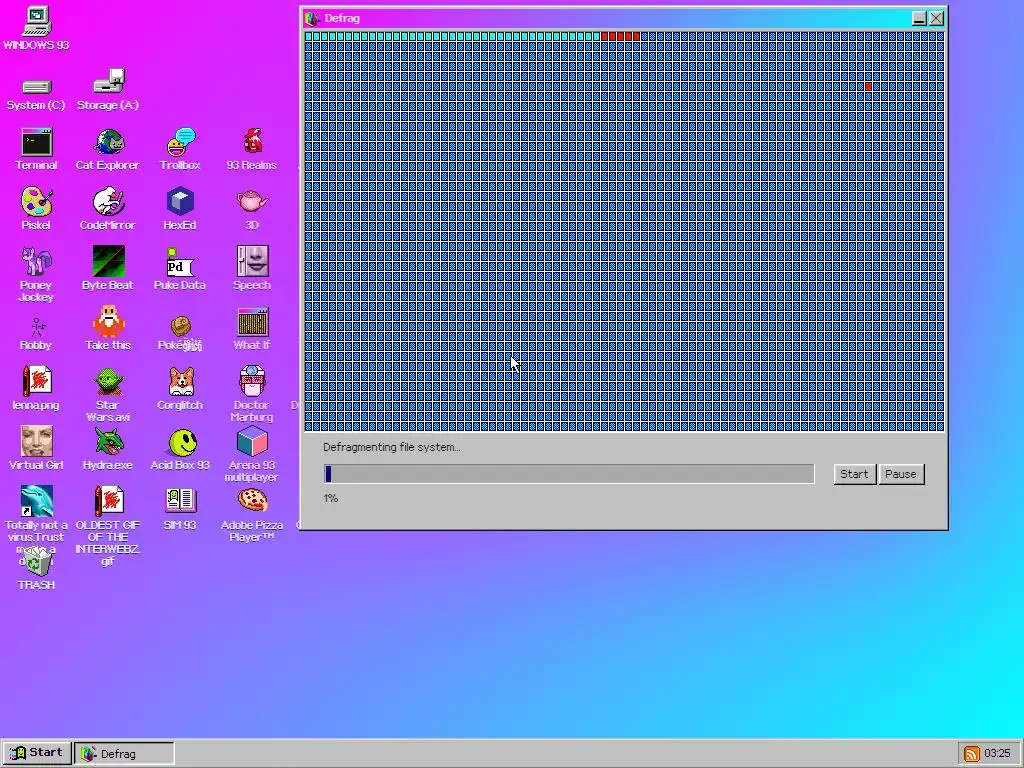Click the Defrag window title bar
This screenshot has height=768, width=1024.
point(624,18)
